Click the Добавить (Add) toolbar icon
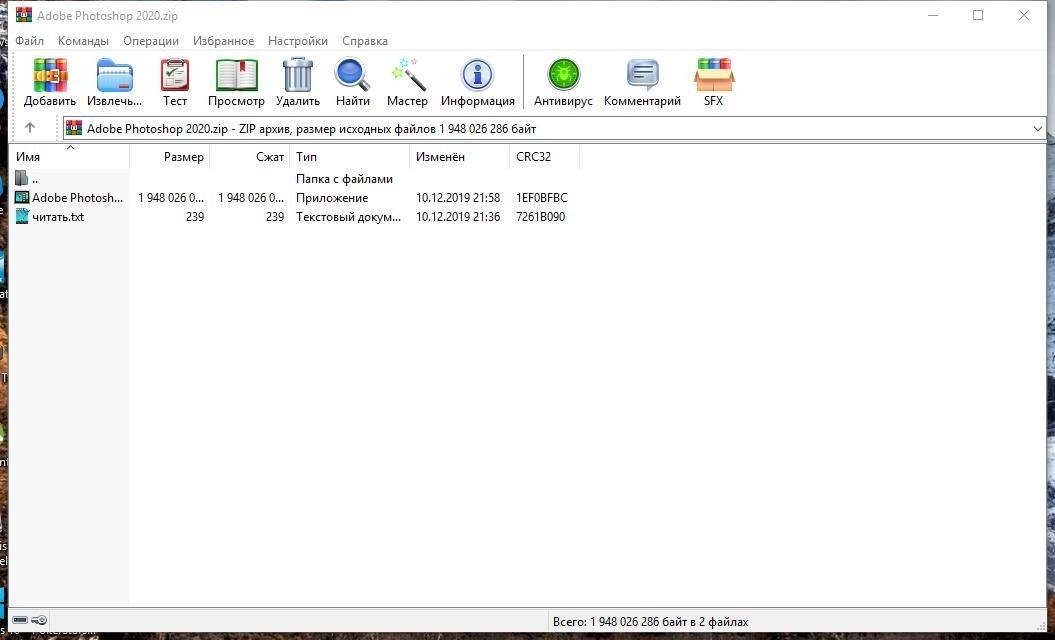This screenshot has height=640, width=1055. click(x=50, y=75)
